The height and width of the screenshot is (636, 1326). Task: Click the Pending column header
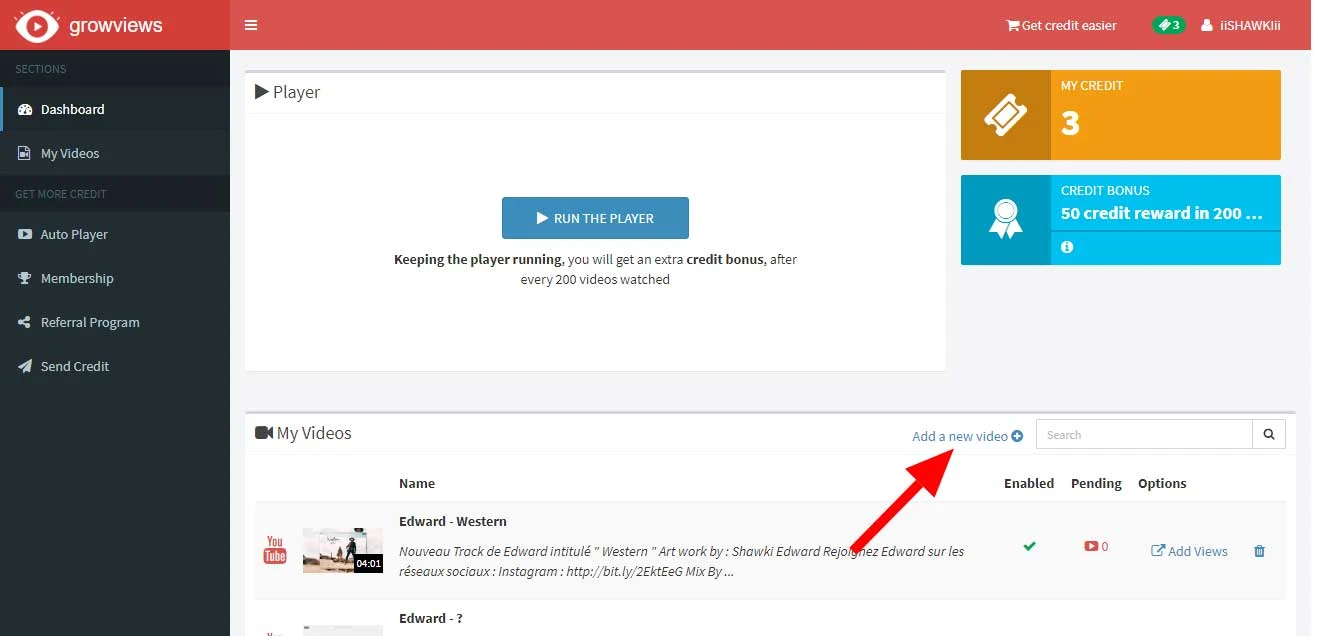click(x=1096, y=483)
